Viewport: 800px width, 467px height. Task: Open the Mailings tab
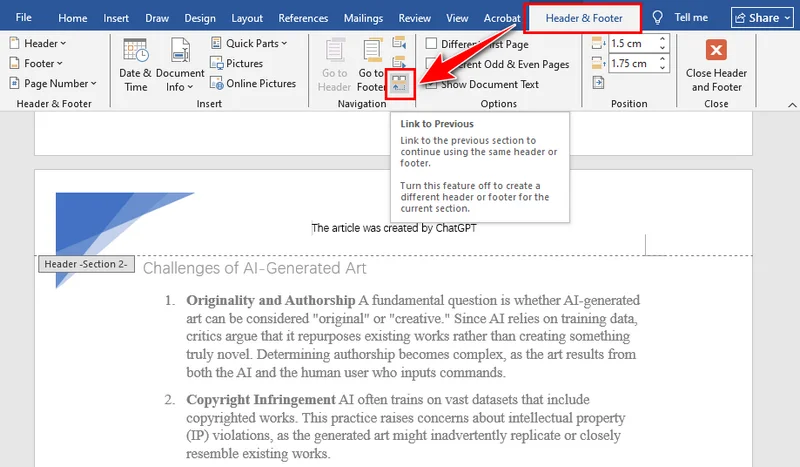pos(363,18)
